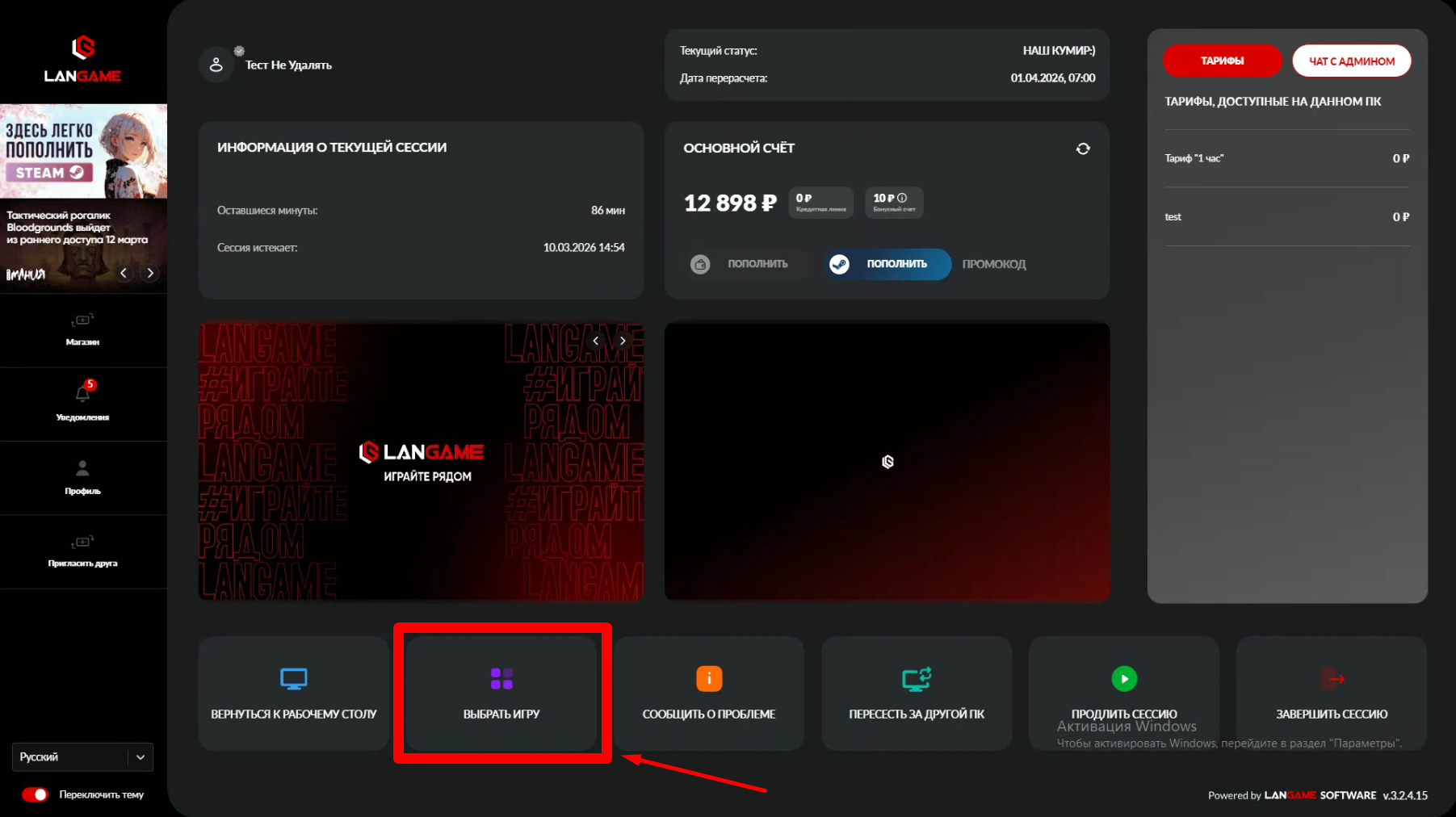Click ВЫБРАТЬ ИГРУ label

[501, 714]
